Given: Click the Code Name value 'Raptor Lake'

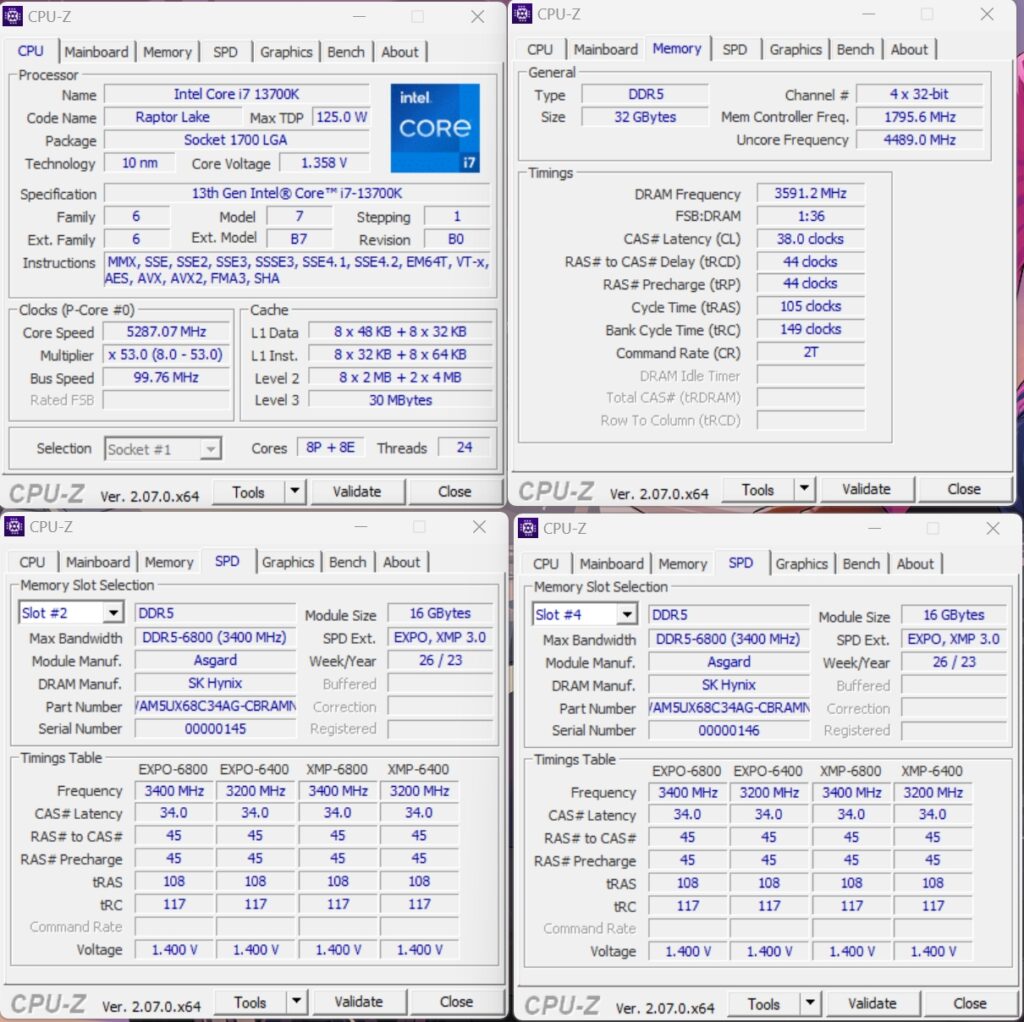Looking at the screenshot, I should [x=172, y=117].
